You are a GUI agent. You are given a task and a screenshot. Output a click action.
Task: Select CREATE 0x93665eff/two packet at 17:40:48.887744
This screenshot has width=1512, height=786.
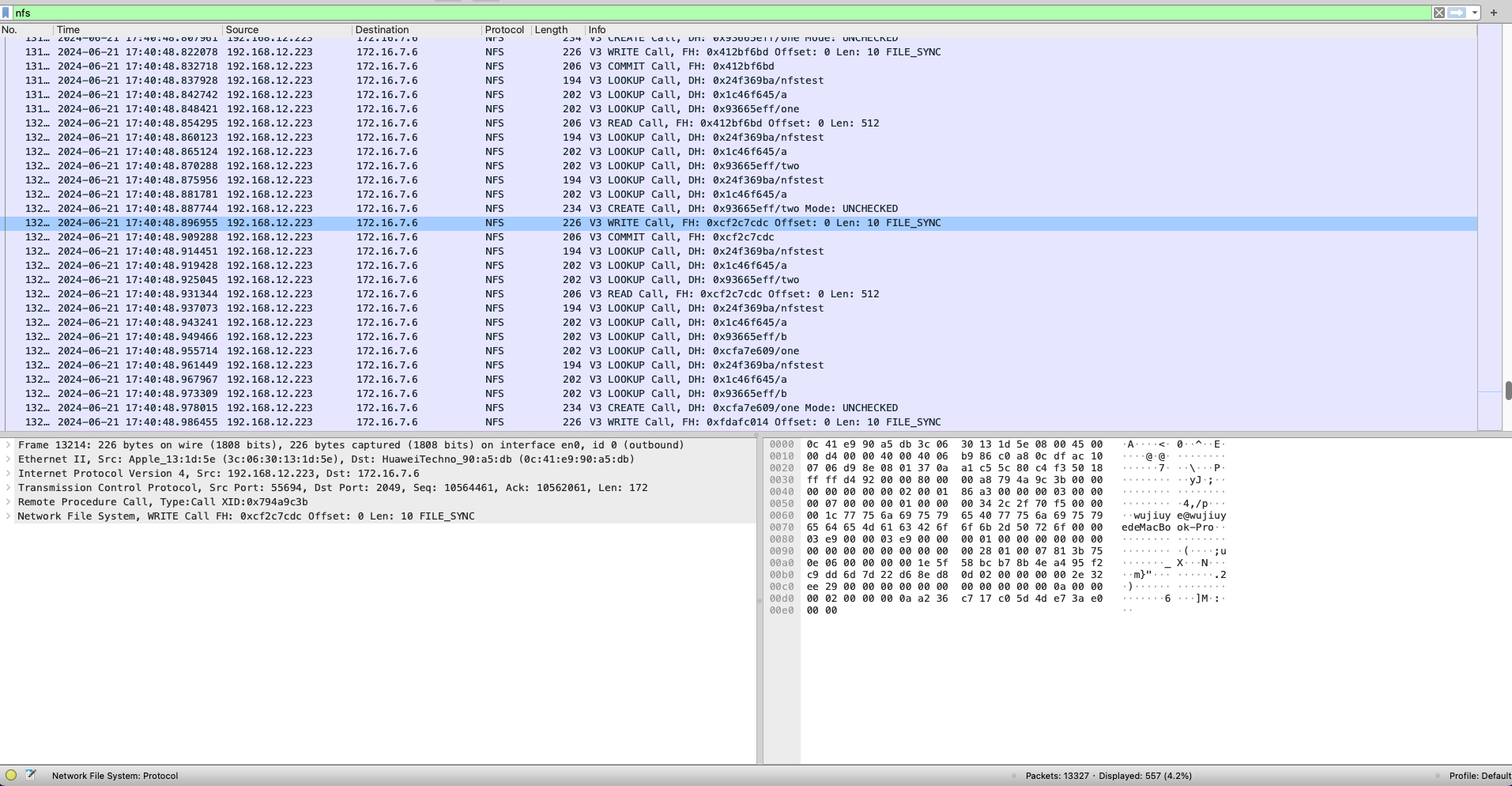(738, 209)
